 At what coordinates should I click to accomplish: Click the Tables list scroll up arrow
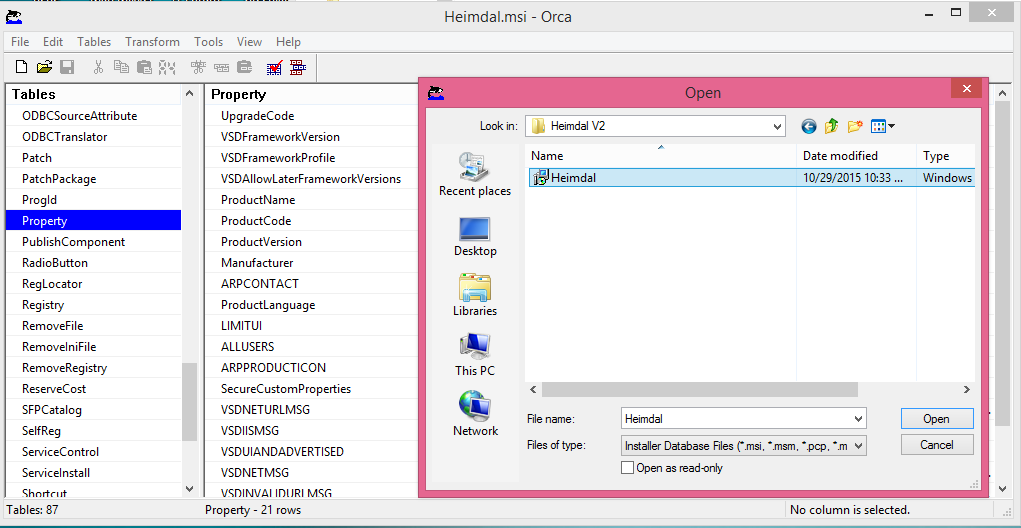pyautogui.click(x=189, y=94)
